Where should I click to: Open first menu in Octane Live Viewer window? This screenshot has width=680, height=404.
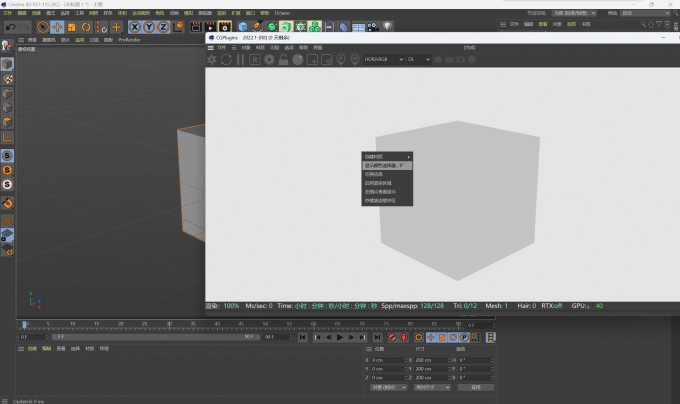pos(222,48)
